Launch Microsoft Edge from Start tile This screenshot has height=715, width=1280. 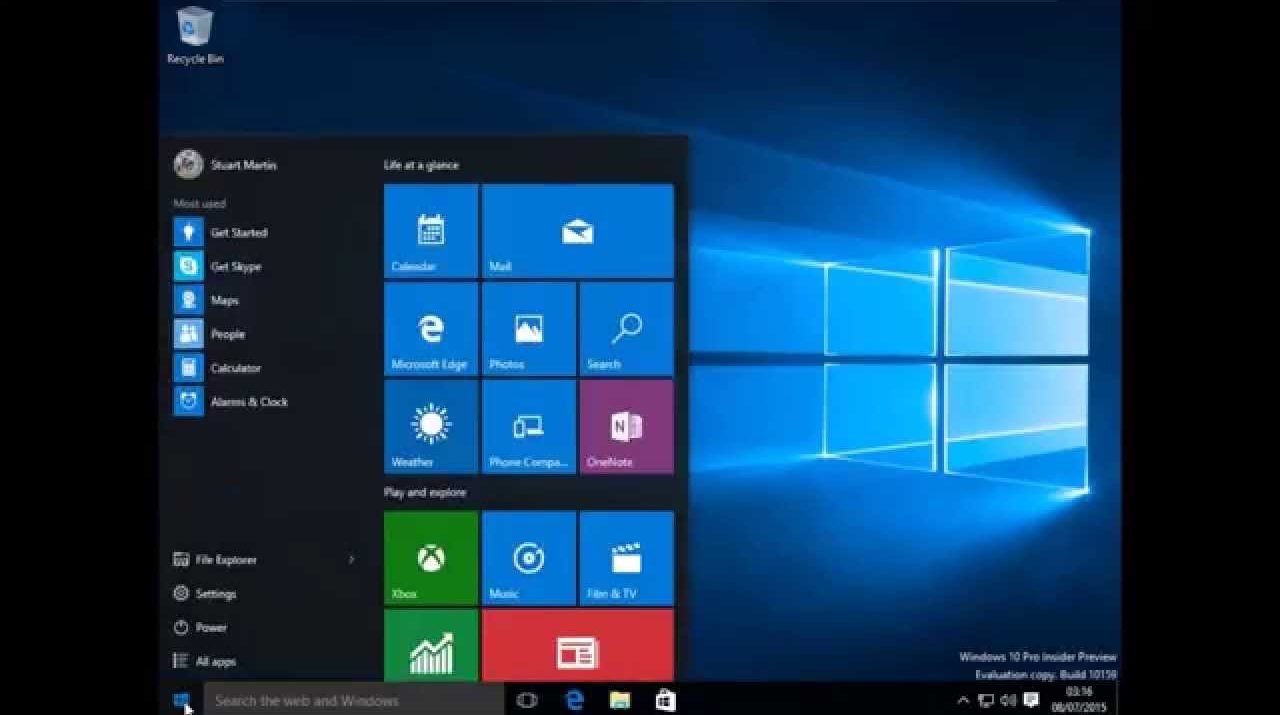pyautogui.click(x=431, y=328)
